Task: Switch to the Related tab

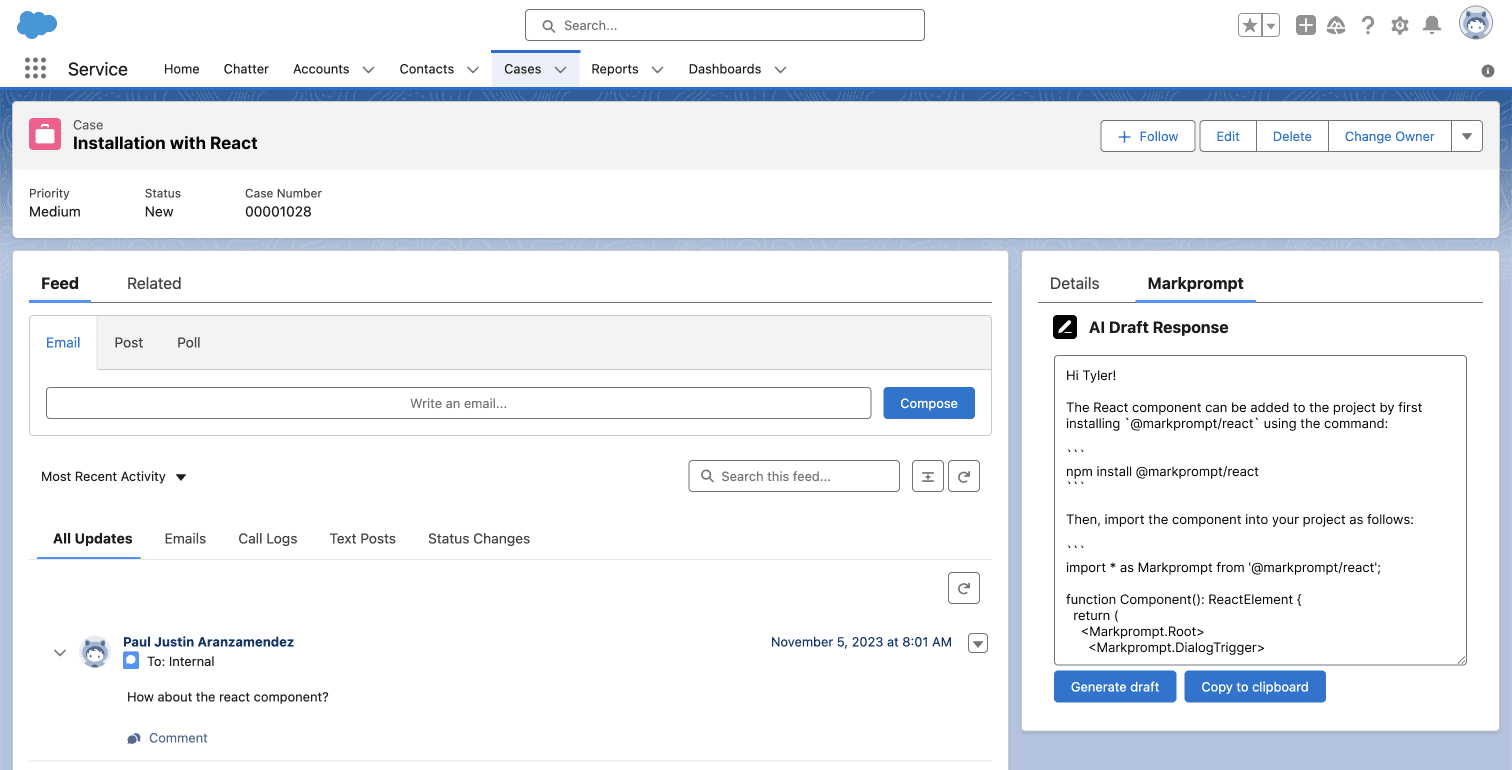Action: point(154,284)
